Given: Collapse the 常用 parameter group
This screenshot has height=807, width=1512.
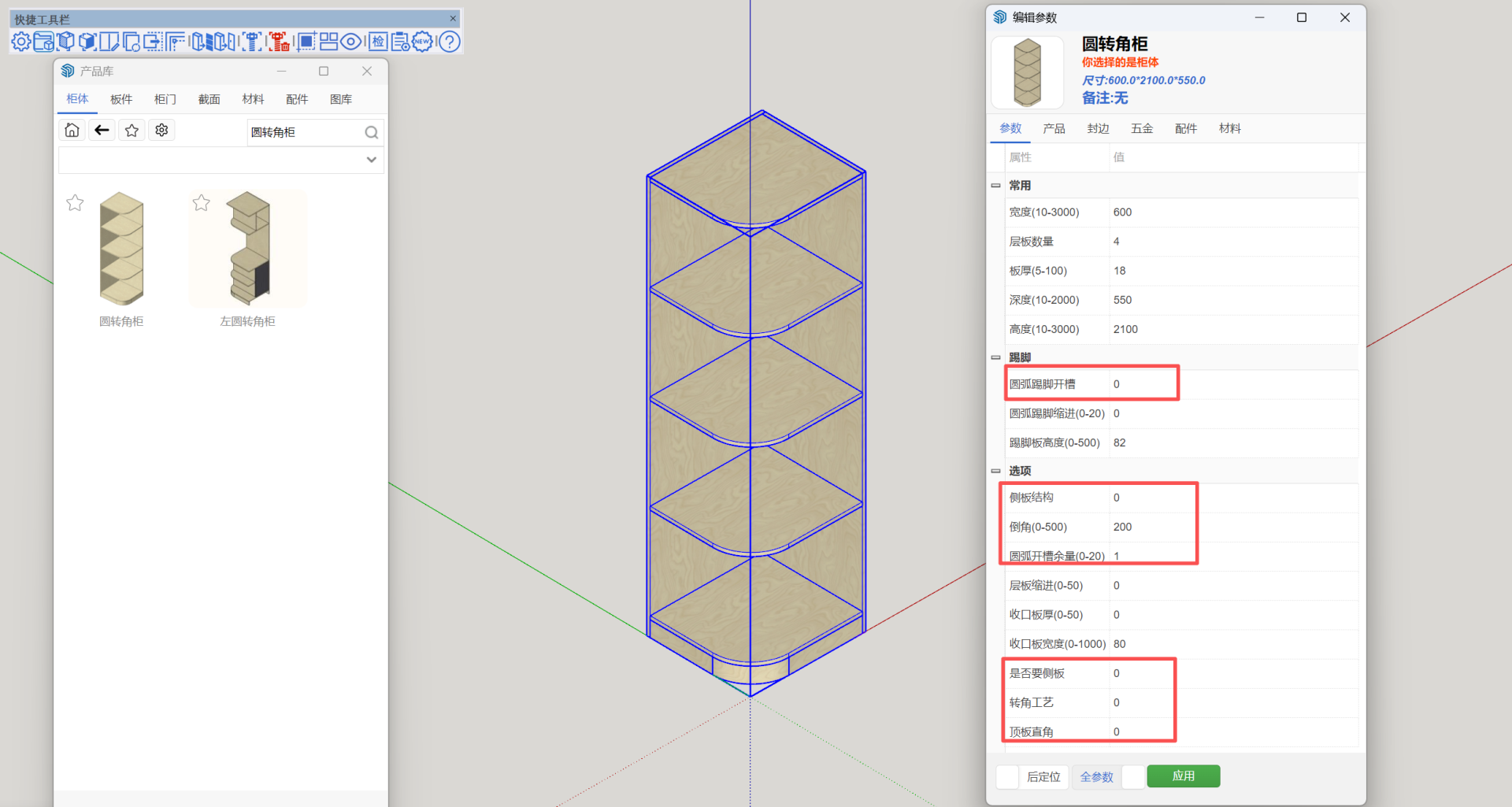Looking at the screenshot, I should coord(996,186).
